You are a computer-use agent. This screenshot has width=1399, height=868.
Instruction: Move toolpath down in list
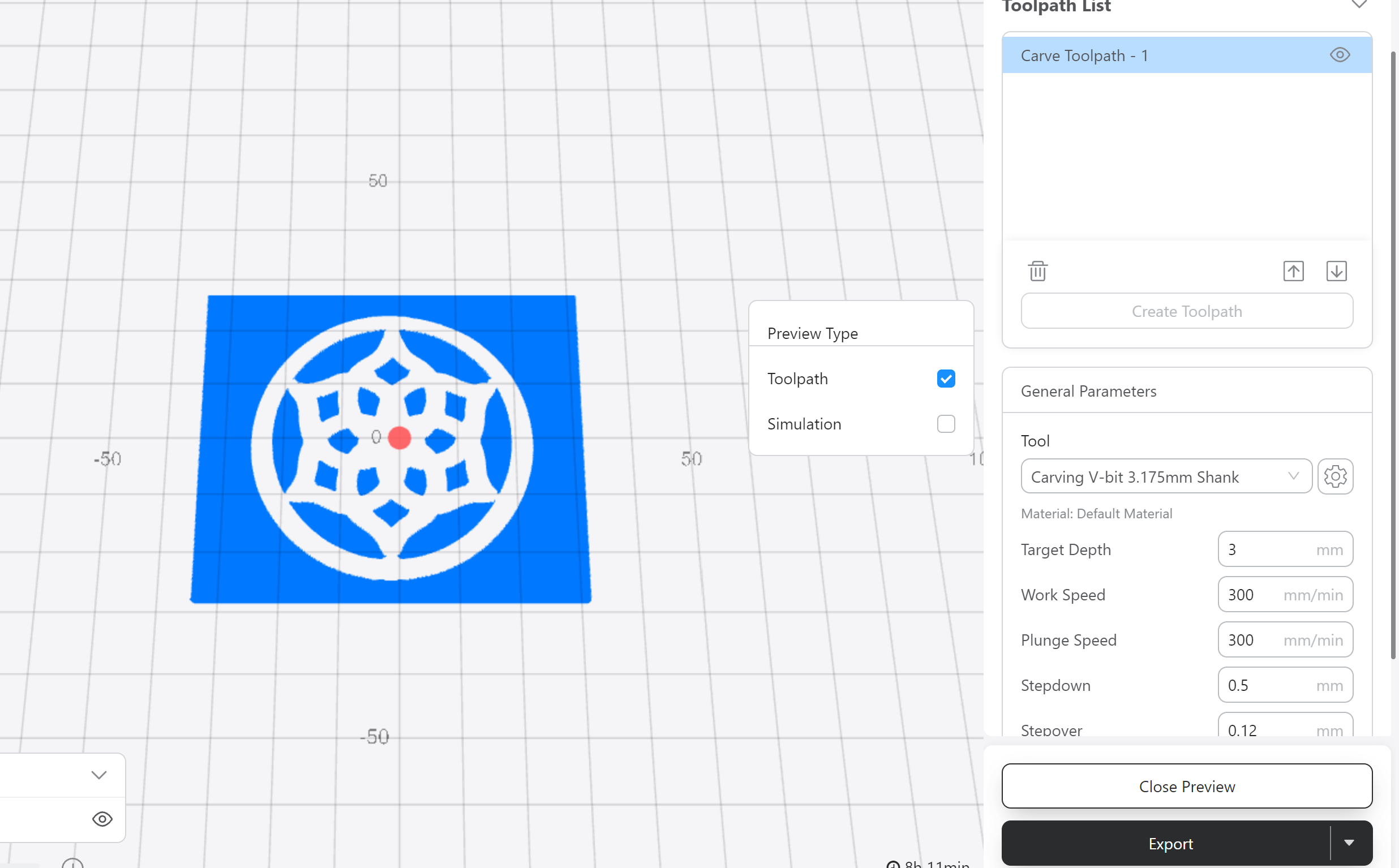pos(1336,271)
